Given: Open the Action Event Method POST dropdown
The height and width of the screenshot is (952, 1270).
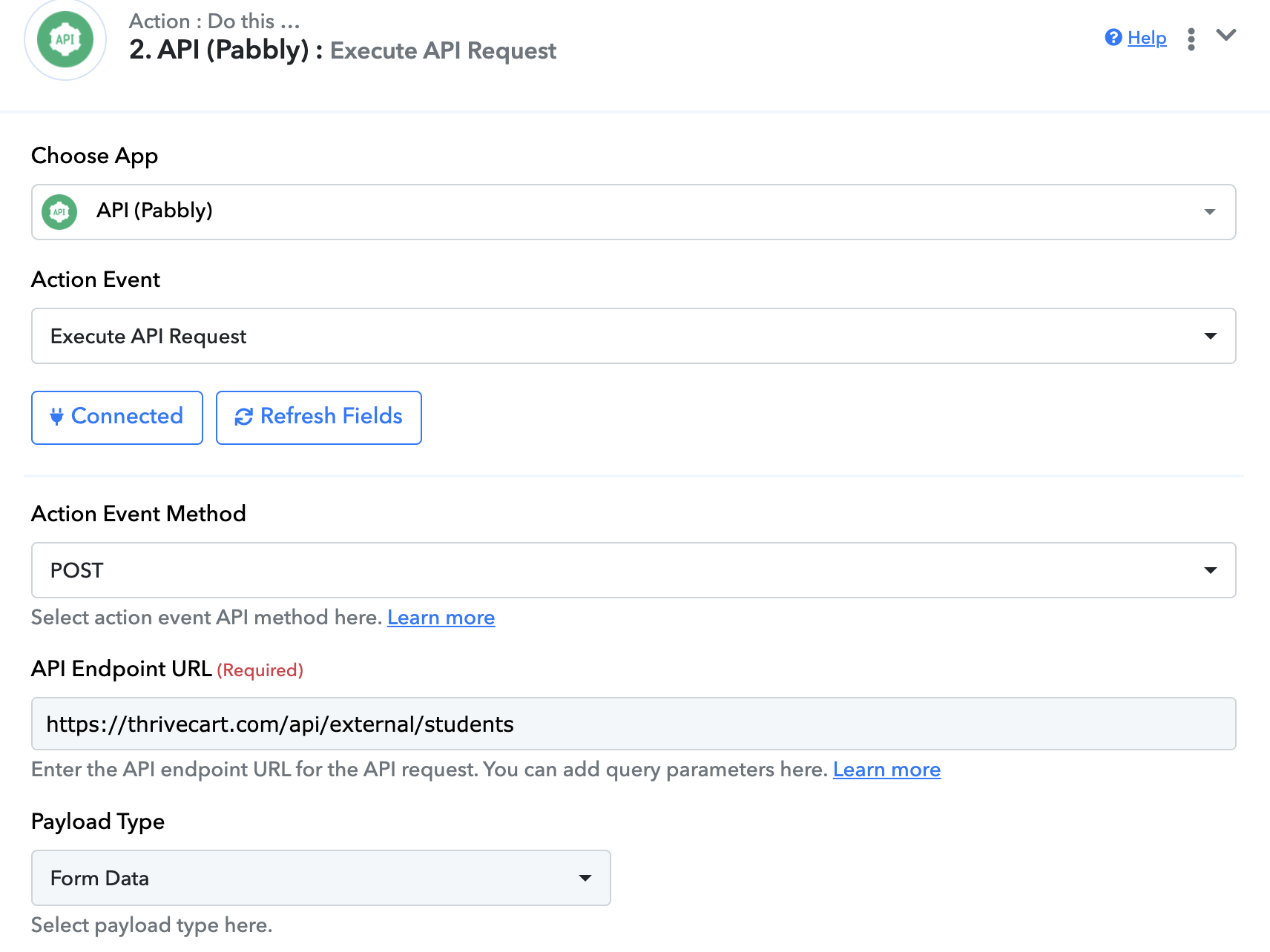Looking at the screenshot, I should (x=634, y=570).
